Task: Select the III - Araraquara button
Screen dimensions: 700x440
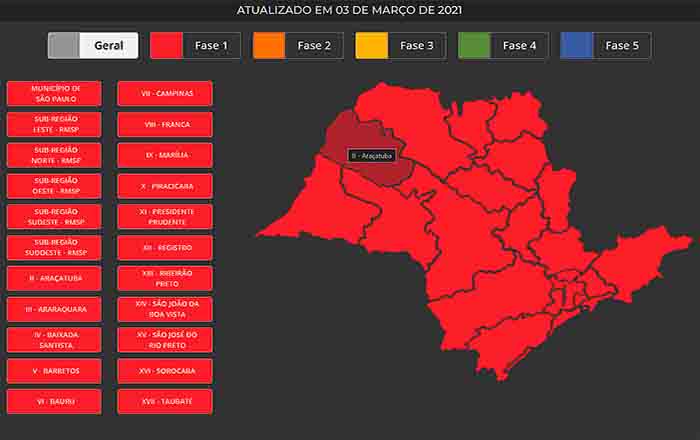Action: pos(56,309)
